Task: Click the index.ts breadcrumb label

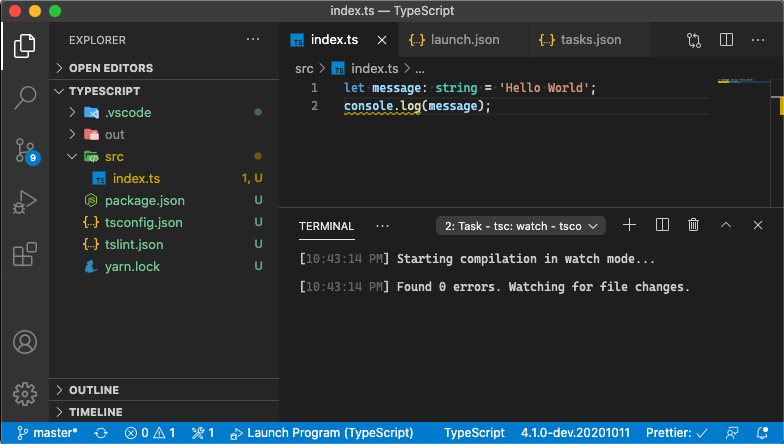Action: (x=374, y=68)
